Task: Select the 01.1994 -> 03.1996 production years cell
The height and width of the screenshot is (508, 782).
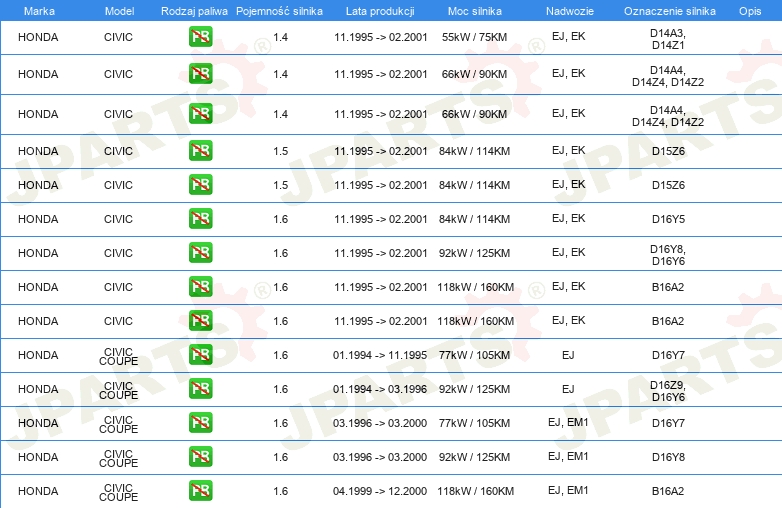Action: pyautogui.click(x=380, y=389)
